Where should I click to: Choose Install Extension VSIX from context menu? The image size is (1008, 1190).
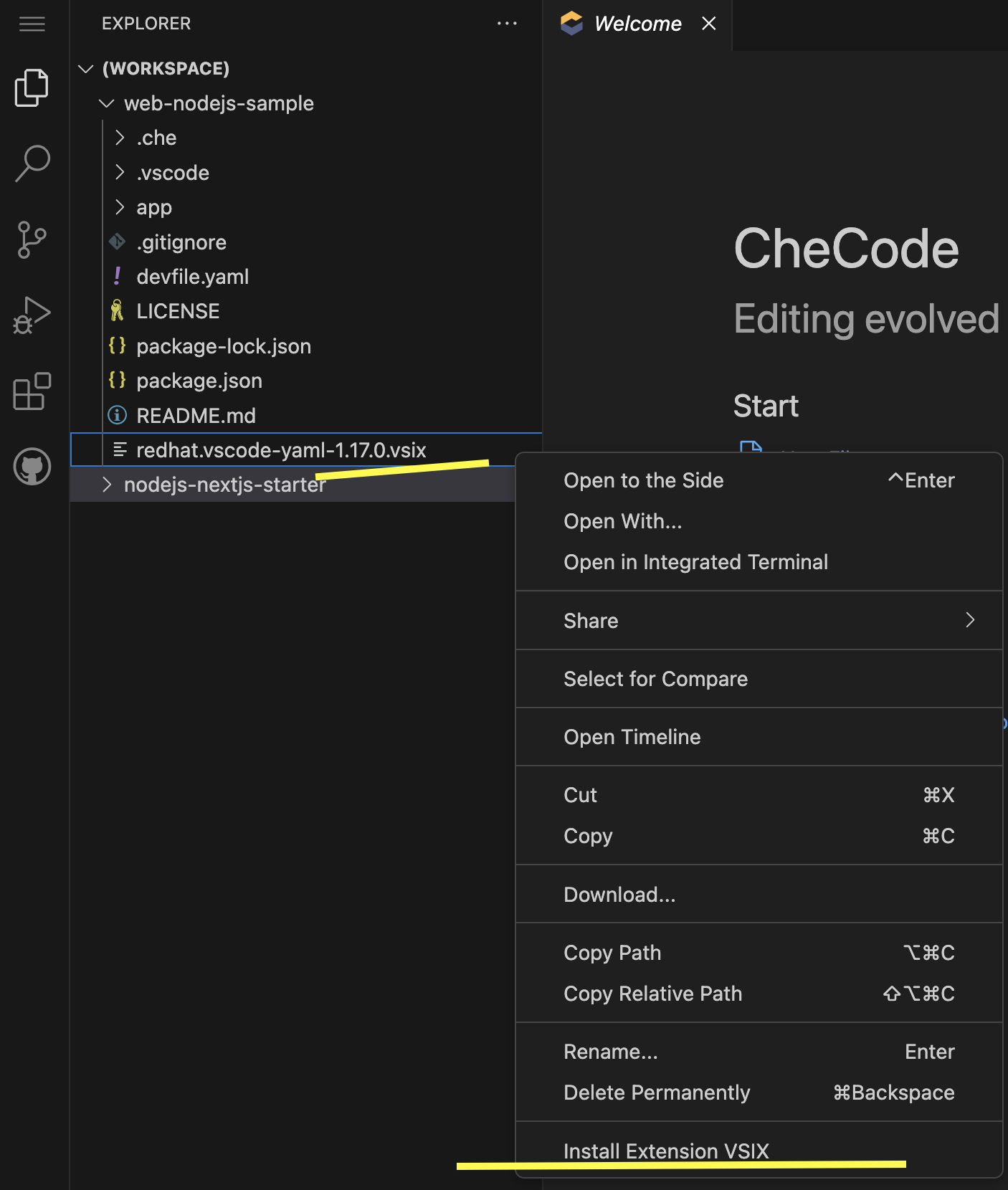pyautogui.click(x=665, y=1151)
